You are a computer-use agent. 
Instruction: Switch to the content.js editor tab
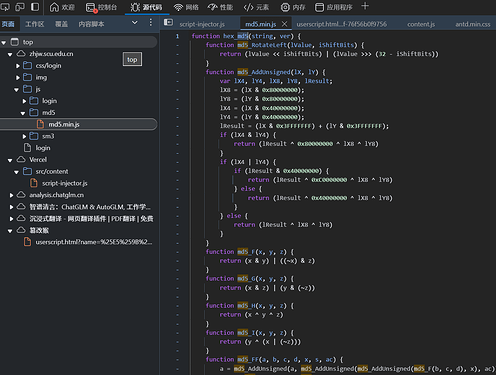coord(421,24)
